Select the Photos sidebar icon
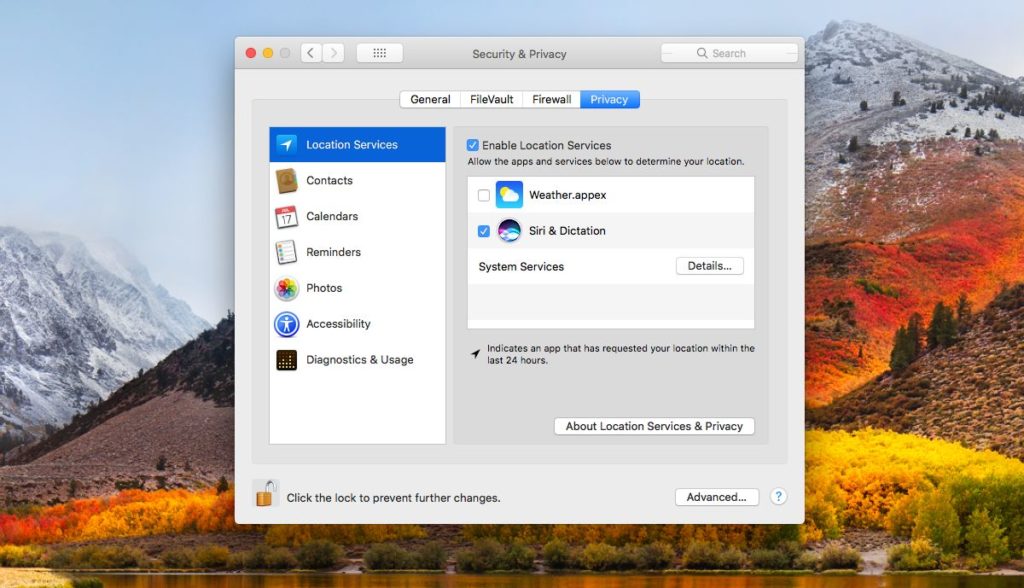The width and height of the screenshot is (1024, 588). [287, 288]
